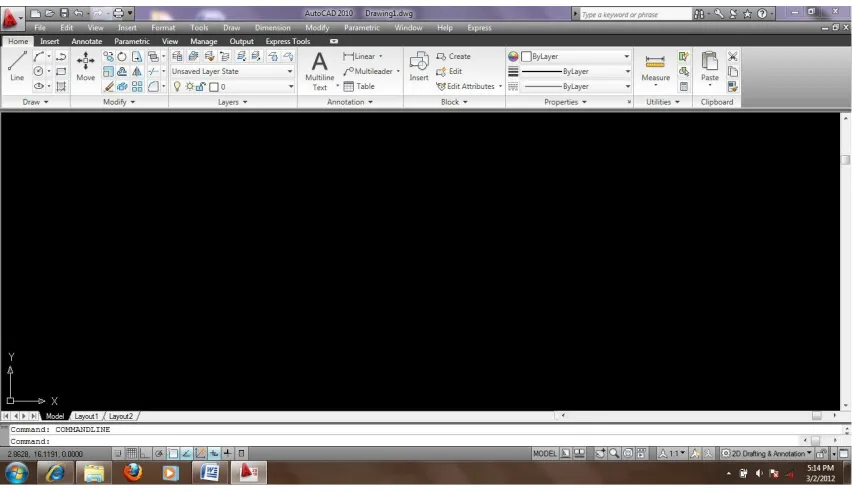Open the Dimension menu
The width and height of the screenshot is (854, 492).
[272, 28]
